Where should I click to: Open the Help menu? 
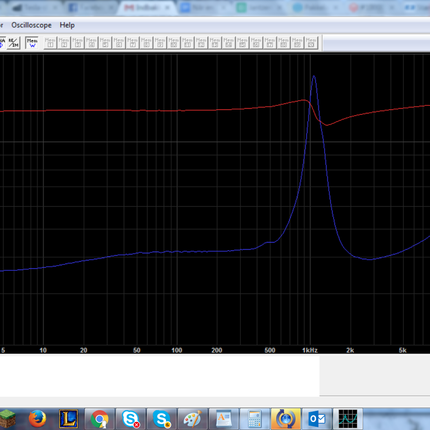click(67, 25)
